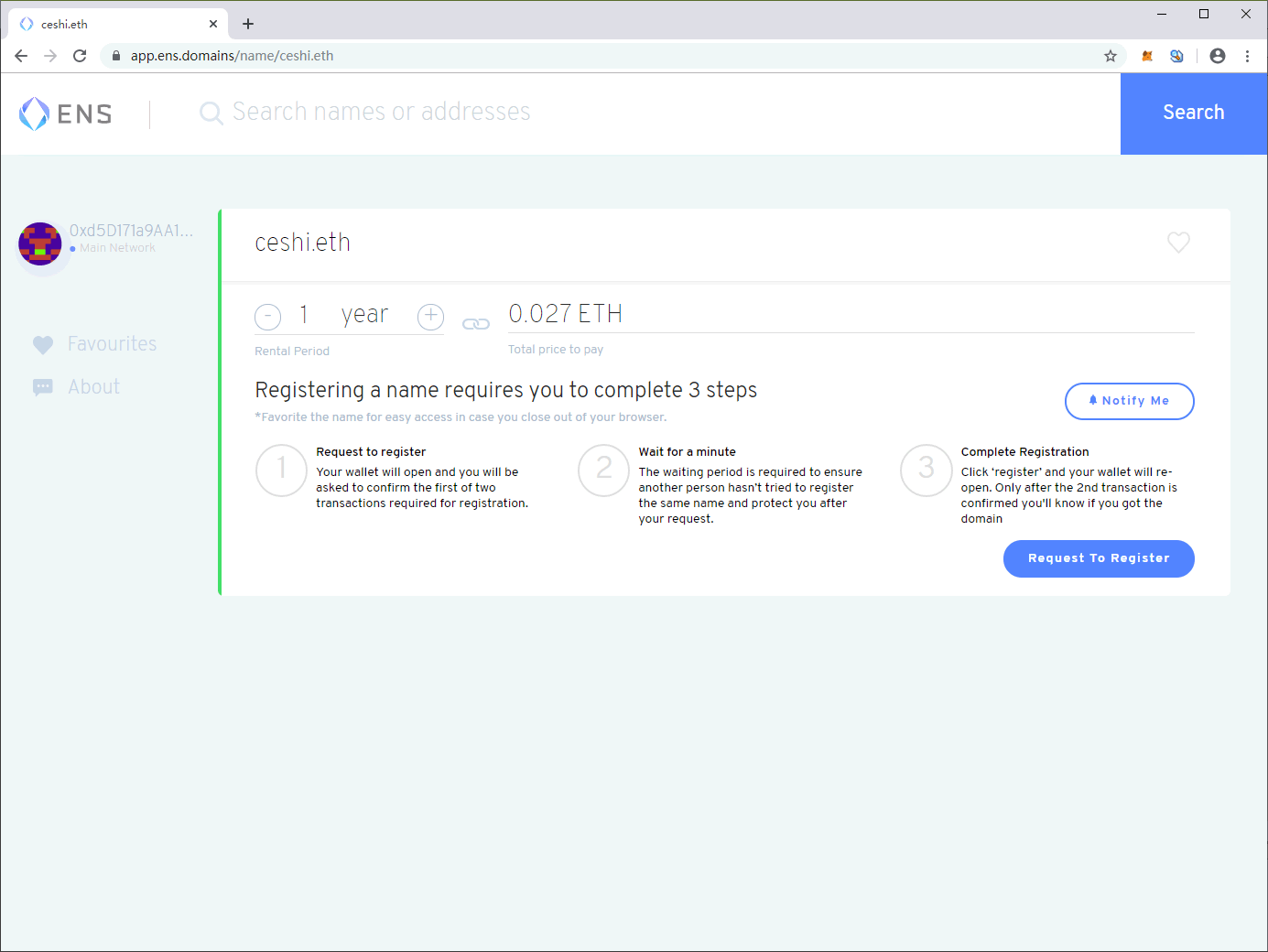Minimize the browser window
Screen dimensions: 1268x952
[x=1162, y=14]
